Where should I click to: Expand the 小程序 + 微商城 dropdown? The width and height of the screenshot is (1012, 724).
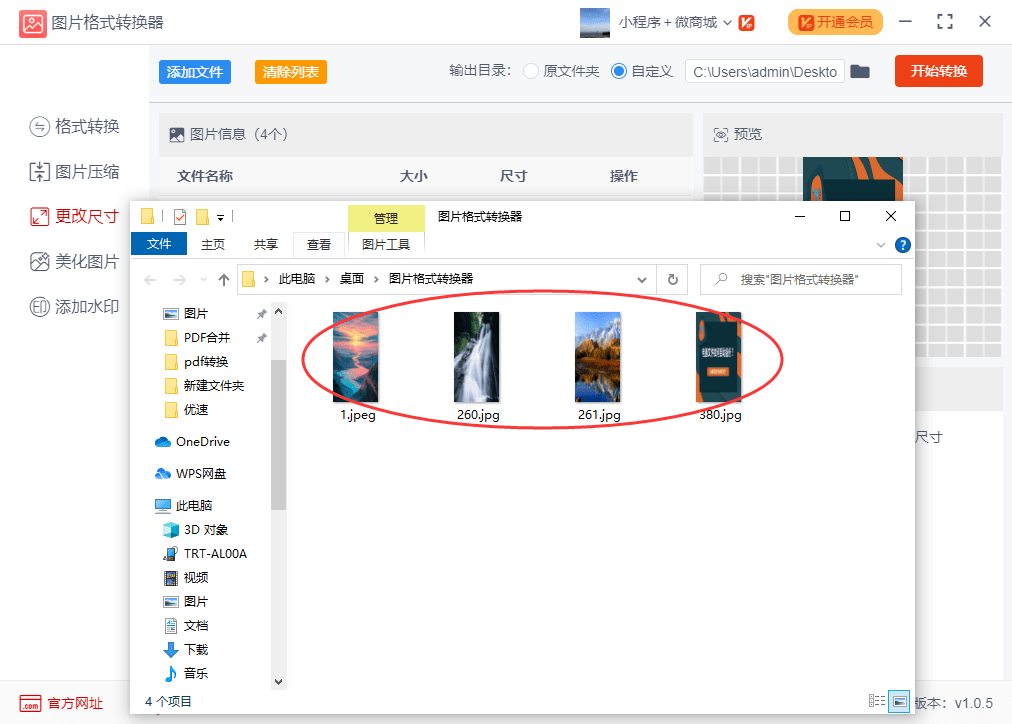[x=728, y=20]
